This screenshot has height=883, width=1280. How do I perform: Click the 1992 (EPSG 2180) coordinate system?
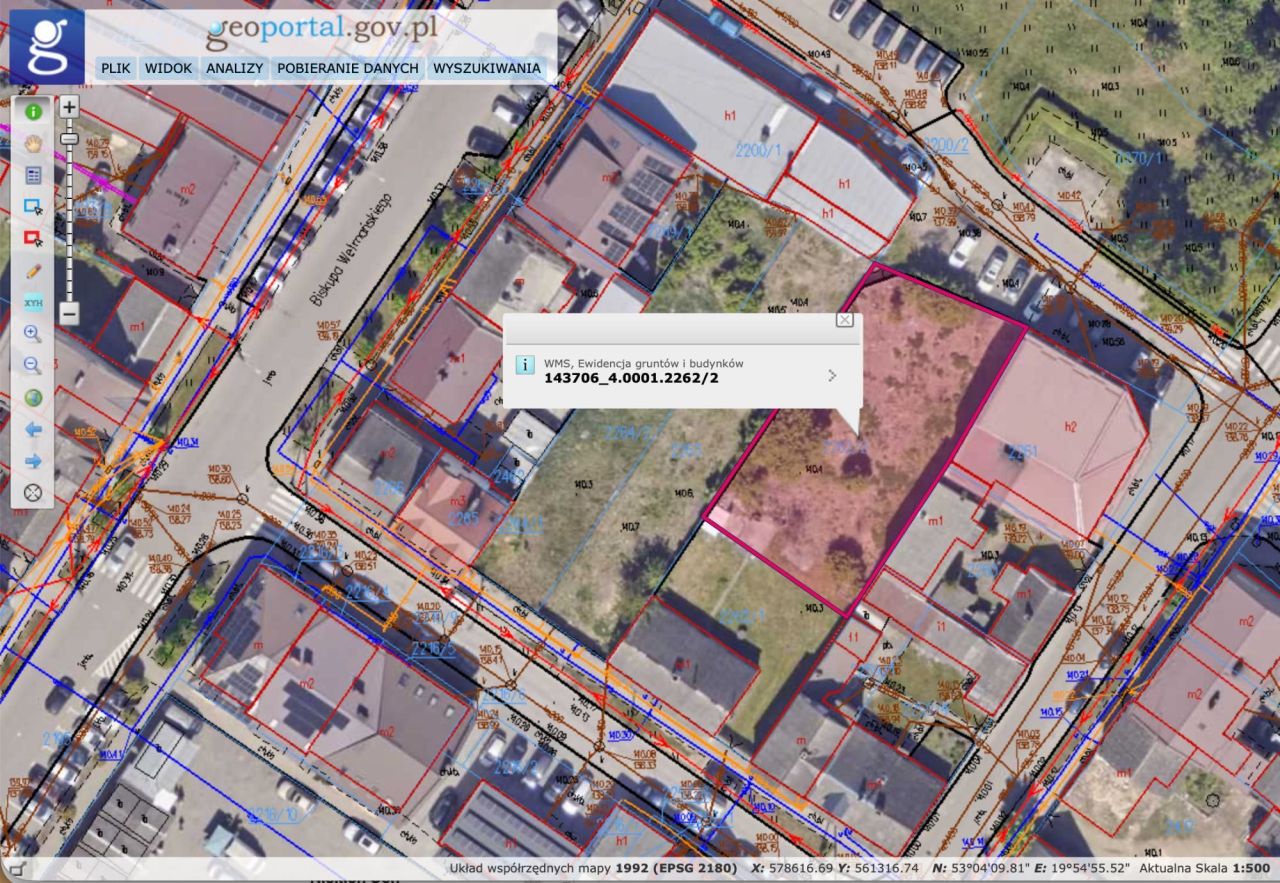677,868
